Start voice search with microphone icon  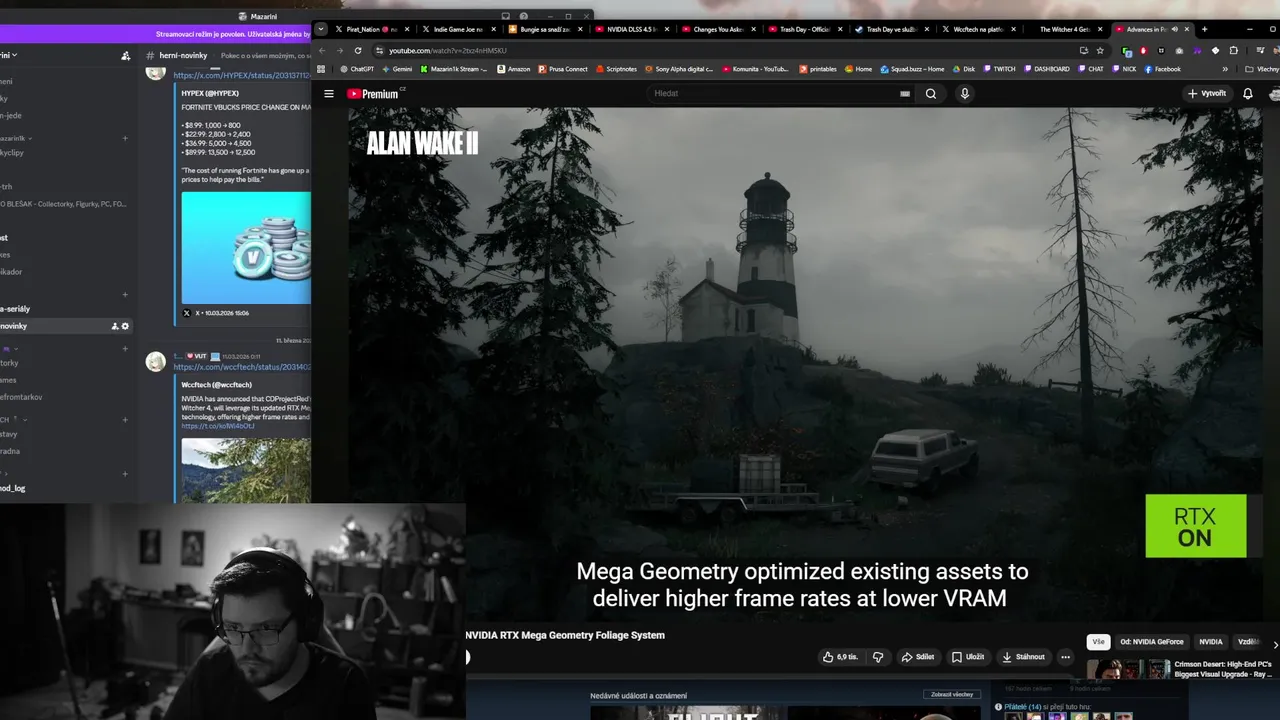(964, 93)
